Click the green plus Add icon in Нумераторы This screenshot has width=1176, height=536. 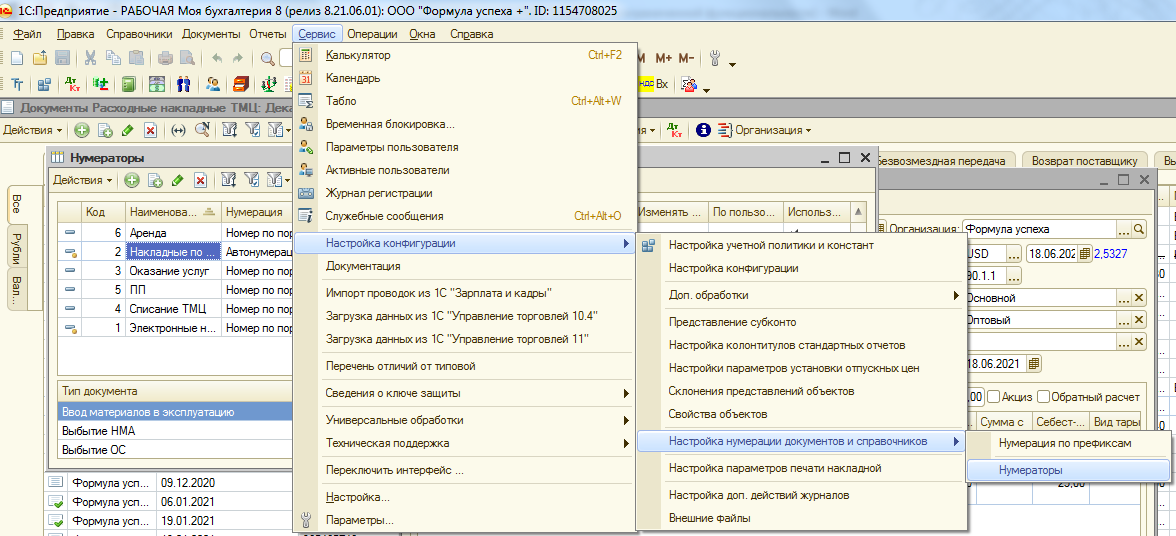coord(132,180)
